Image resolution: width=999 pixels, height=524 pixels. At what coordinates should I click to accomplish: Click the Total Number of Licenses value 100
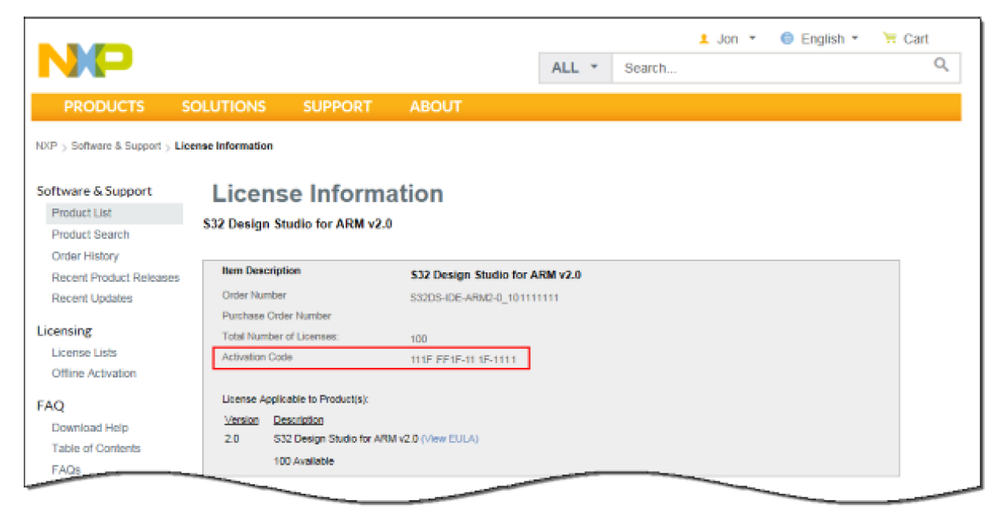(419, 338)
